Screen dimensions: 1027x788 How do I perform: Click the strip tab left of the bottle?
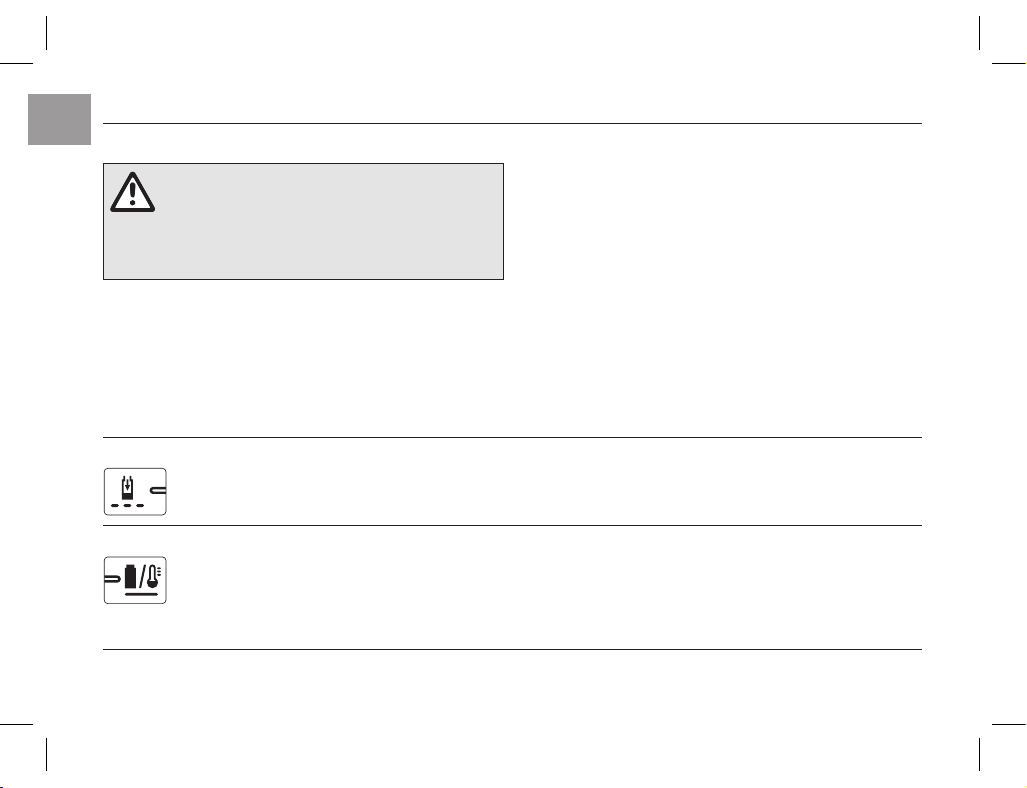click(x=113, y=578)
